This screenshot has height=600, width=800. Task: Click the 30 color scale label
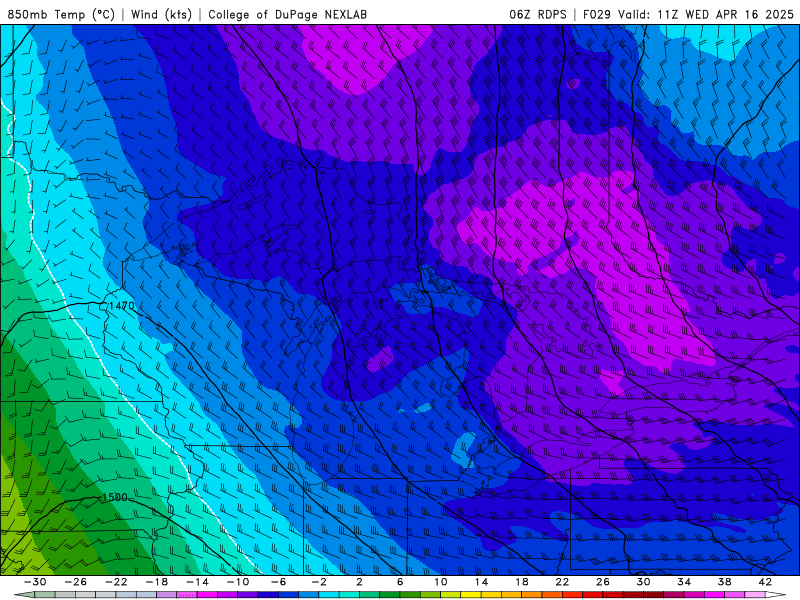643,582
